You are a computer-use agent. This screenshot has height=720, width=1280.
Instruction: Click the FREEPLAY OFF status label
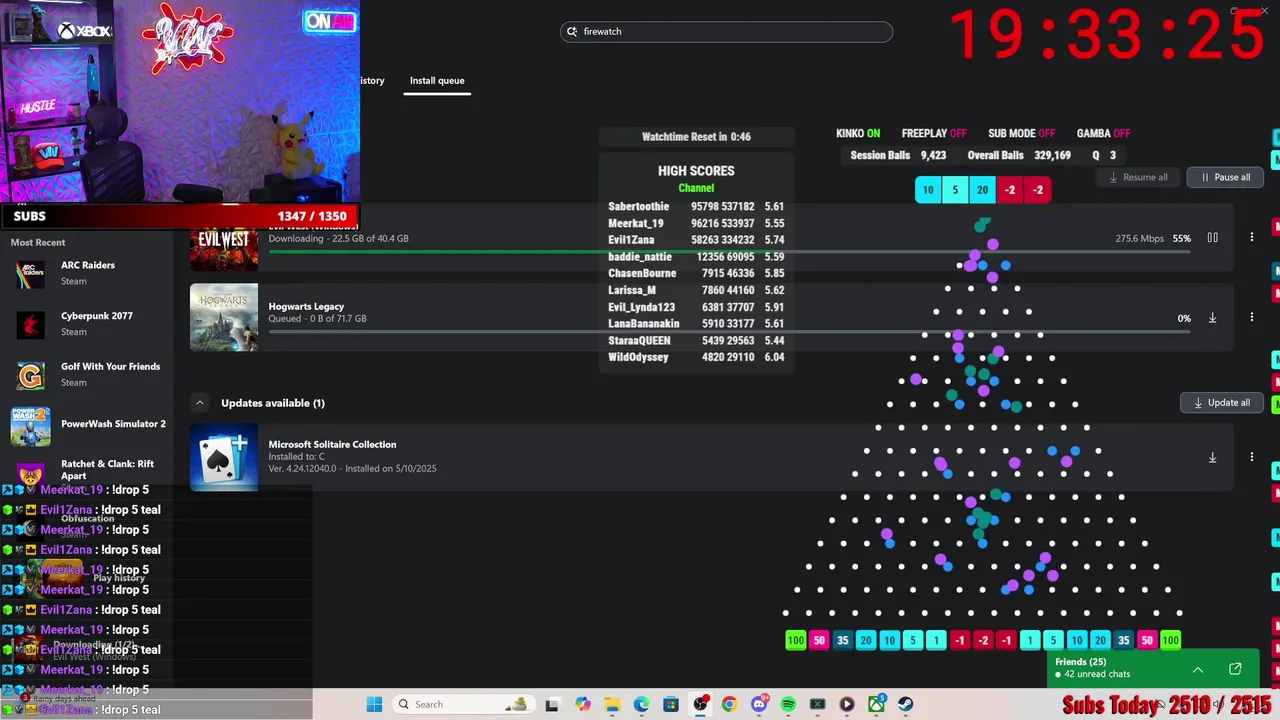coord(934,133)
